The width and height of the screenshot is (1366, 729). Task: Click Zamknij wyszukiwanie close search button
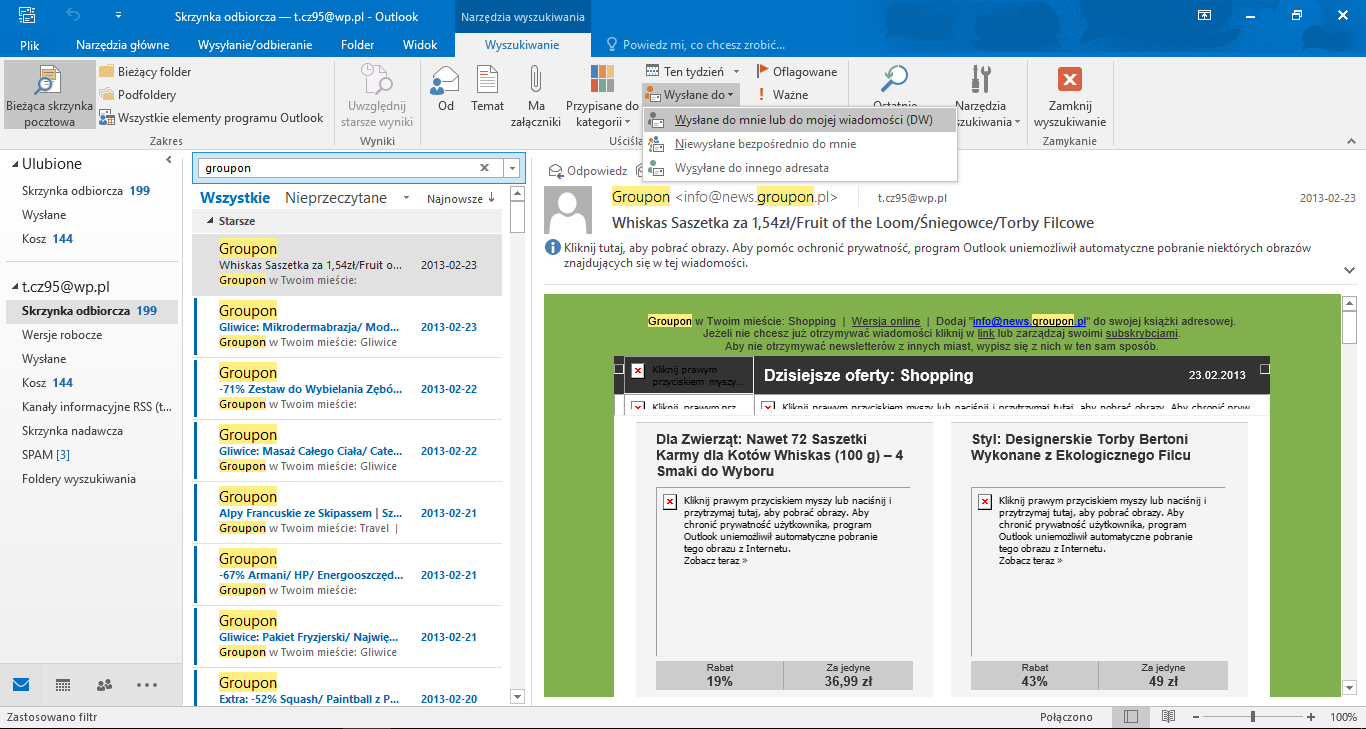1070,96
